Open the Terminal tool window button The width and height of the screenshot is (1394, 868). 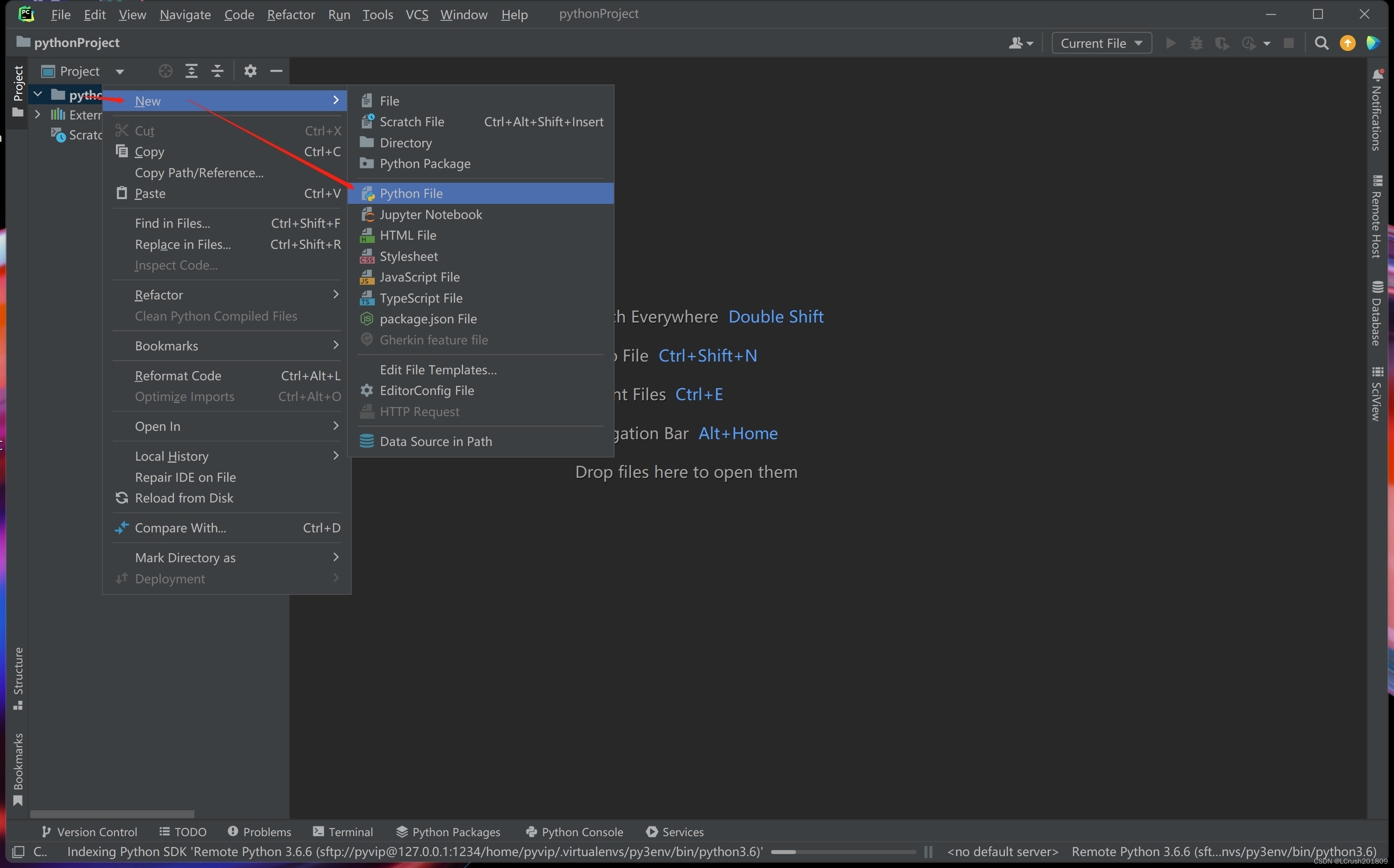[x=343, y=831]
